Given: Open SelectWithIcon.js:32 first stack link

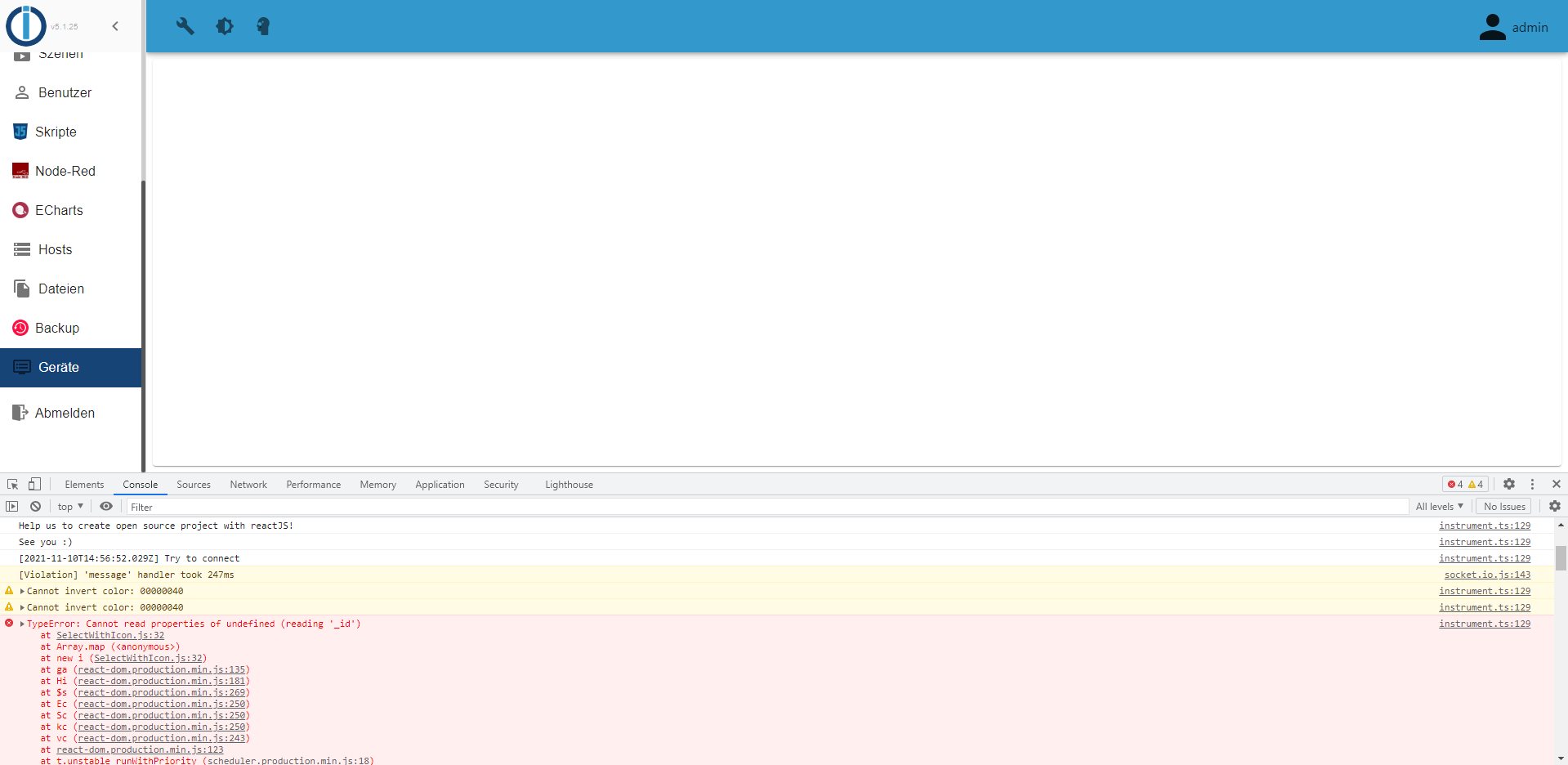Looking at the screenshot, I should (x=110, y=635).
